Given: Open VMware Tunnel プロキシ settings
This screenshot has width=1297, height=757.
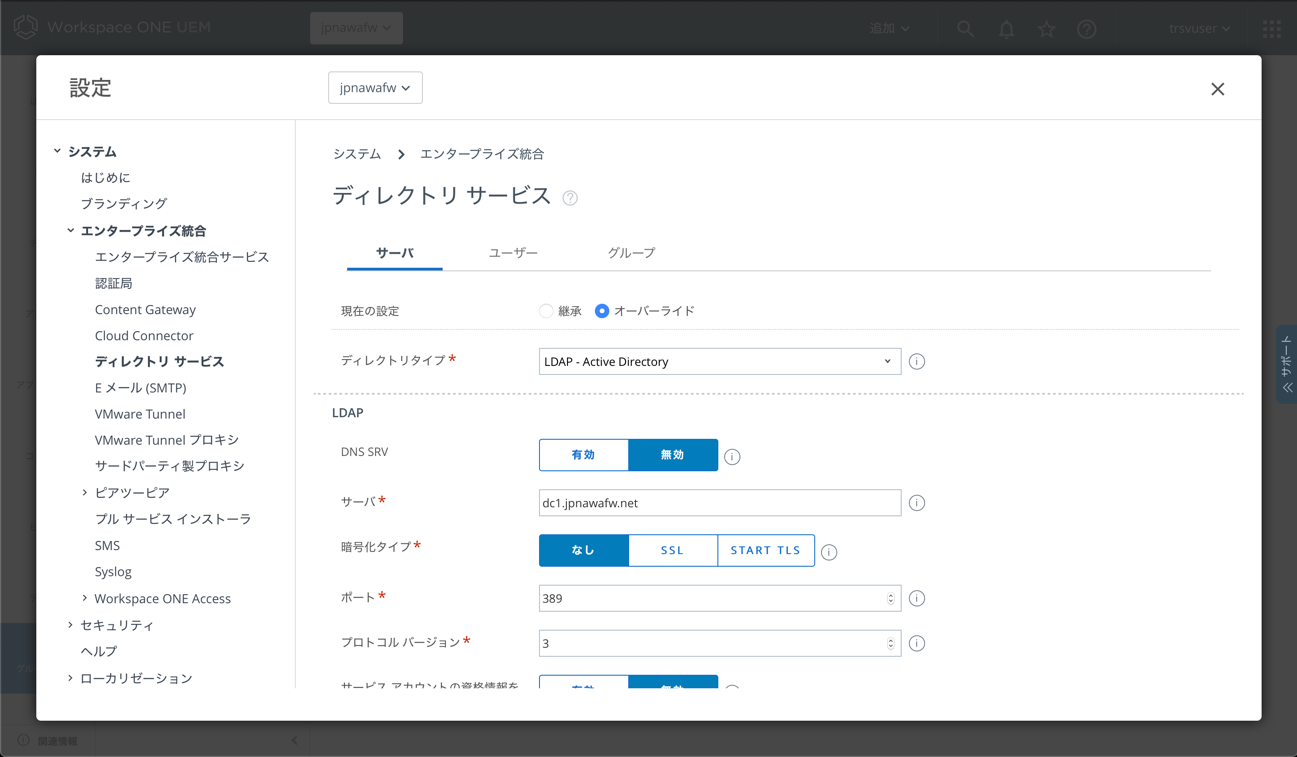Looking at the screenshot, I should click(x=167, y=440).
